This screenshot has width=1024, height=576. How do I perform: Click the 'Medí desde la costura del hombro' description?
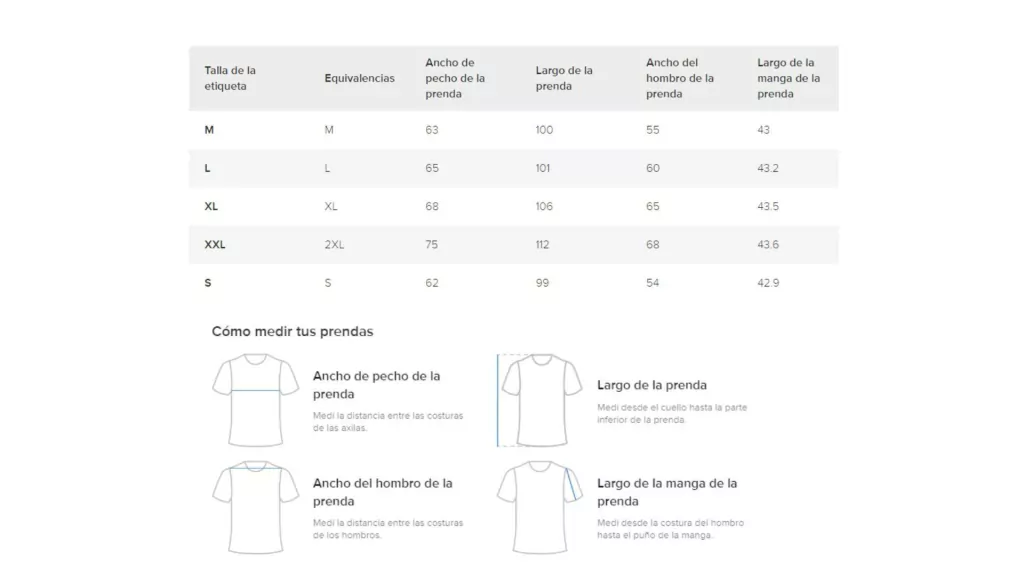670,529
